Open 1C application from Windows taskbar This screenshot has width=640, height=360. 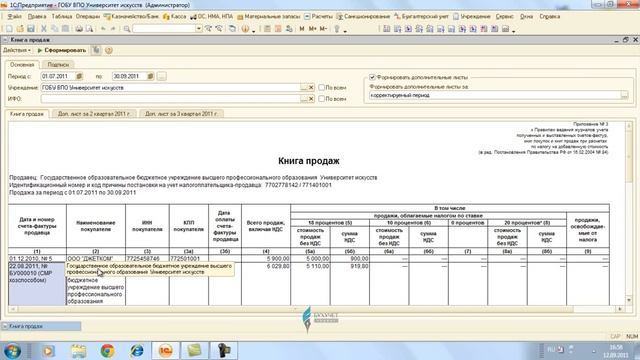pyautogui.click(x=165, y=351)
